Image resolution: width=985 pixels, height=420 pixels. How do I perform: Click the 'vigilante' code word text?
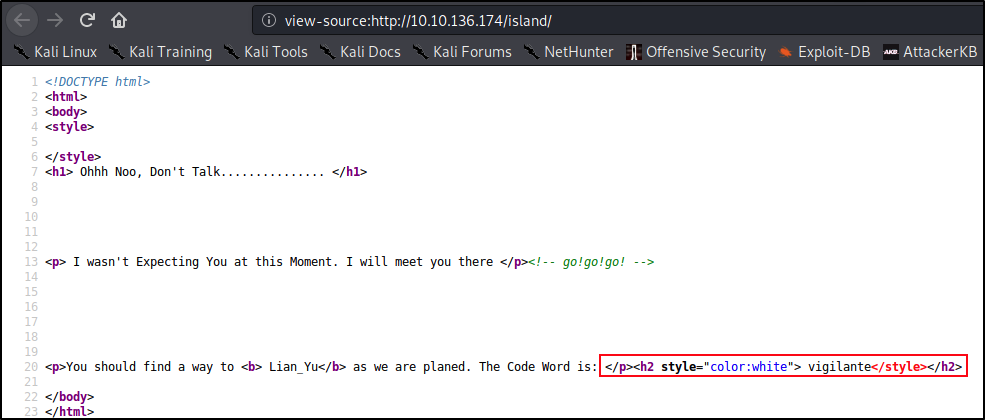pos(839,367)
